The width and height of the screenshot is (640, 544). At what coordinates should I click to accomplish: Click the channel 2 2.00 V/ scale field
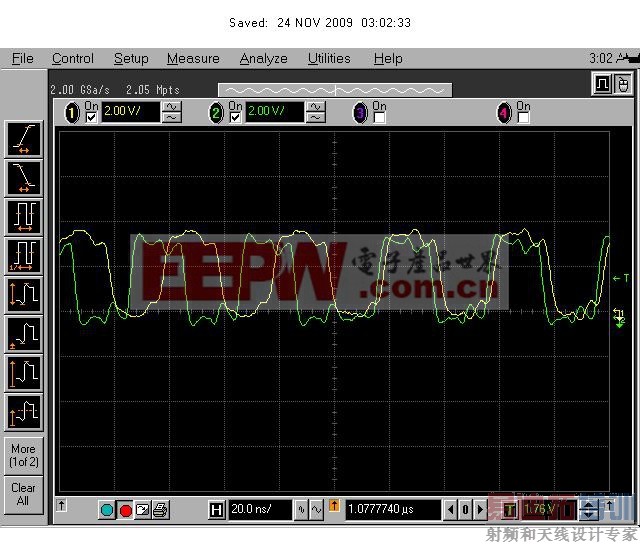coord(274,112)
